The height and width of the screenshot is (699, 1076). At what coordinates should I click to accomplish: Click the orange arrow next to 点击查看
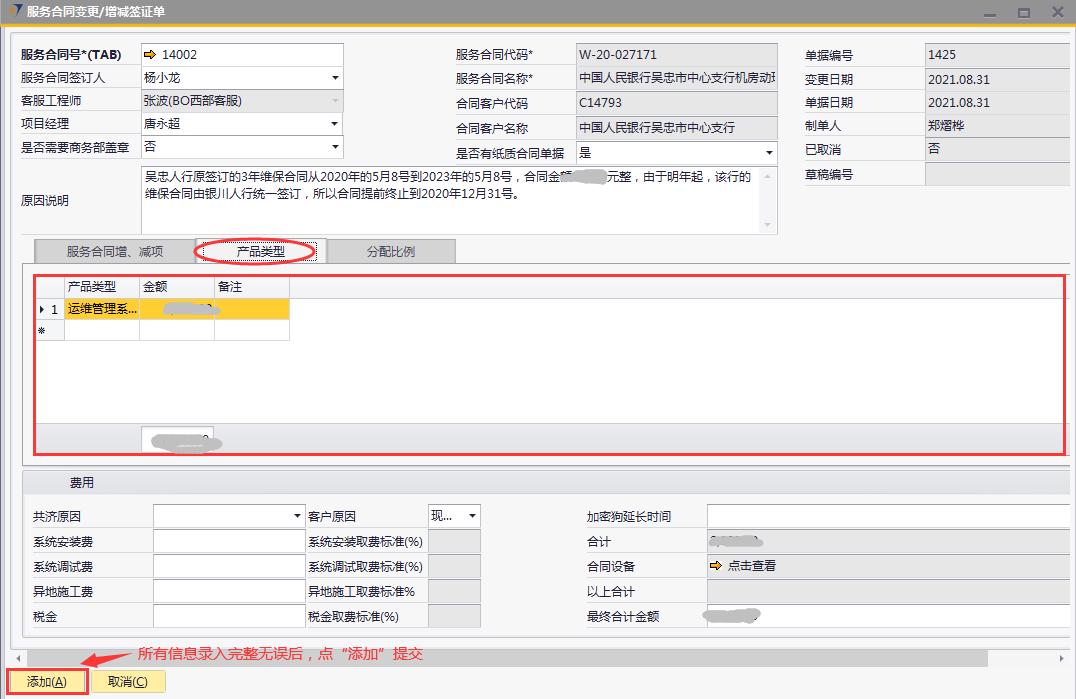[715, 566]
